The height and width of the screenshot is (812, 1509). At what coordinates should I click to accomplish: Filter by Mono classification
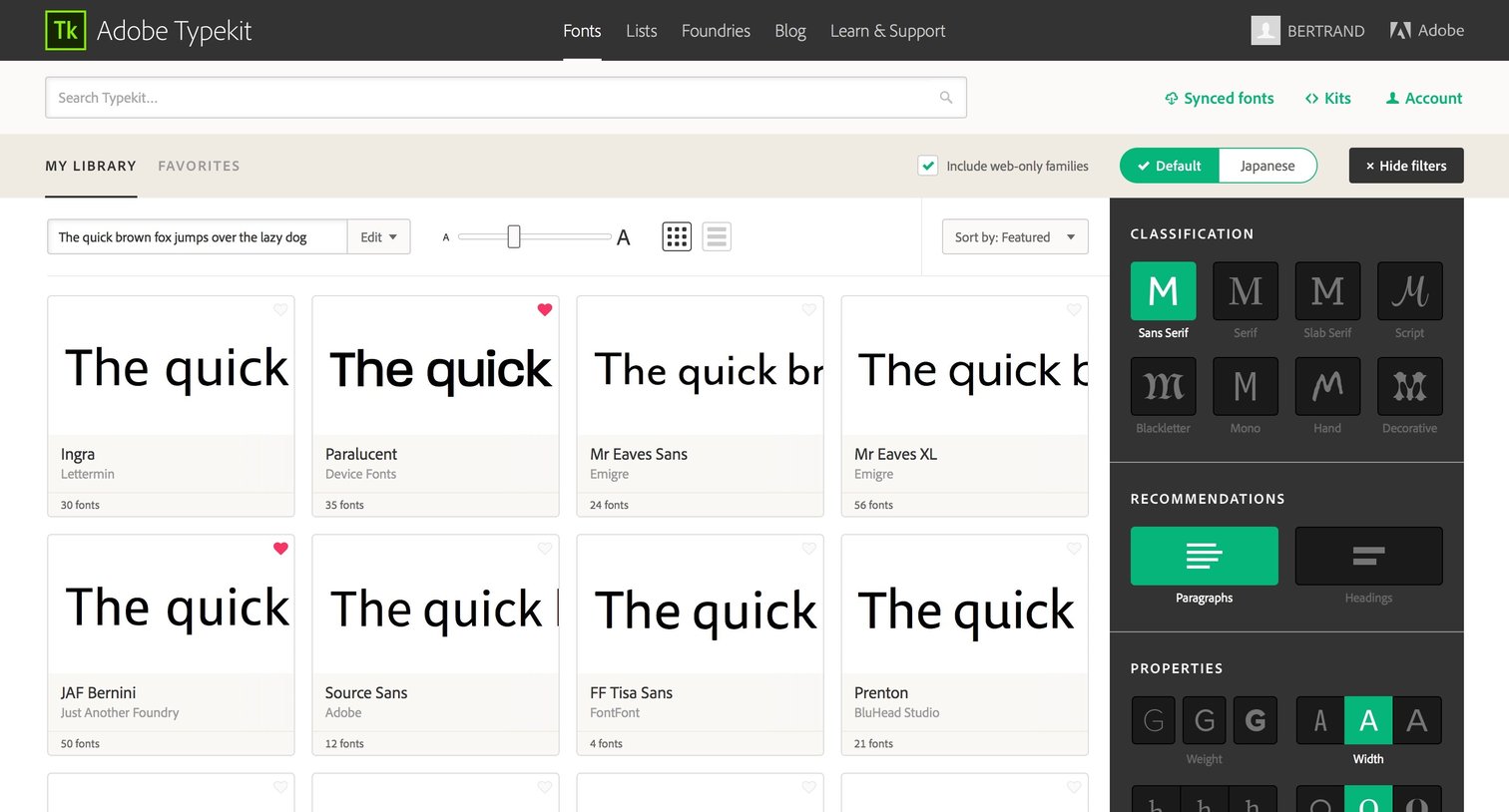(x=1246, y=386)
